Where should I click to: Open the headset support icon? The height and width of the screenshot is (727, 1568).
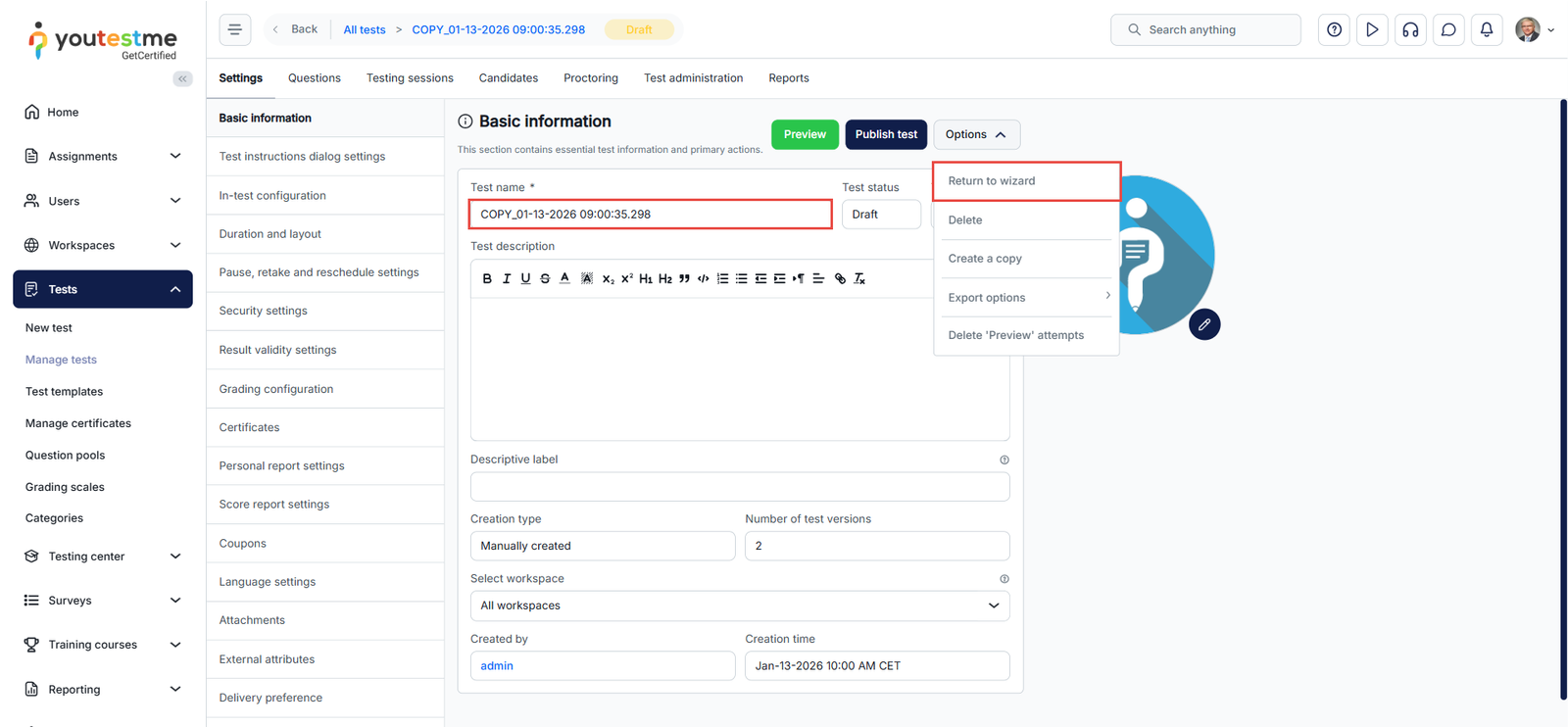coord(1410,29)
